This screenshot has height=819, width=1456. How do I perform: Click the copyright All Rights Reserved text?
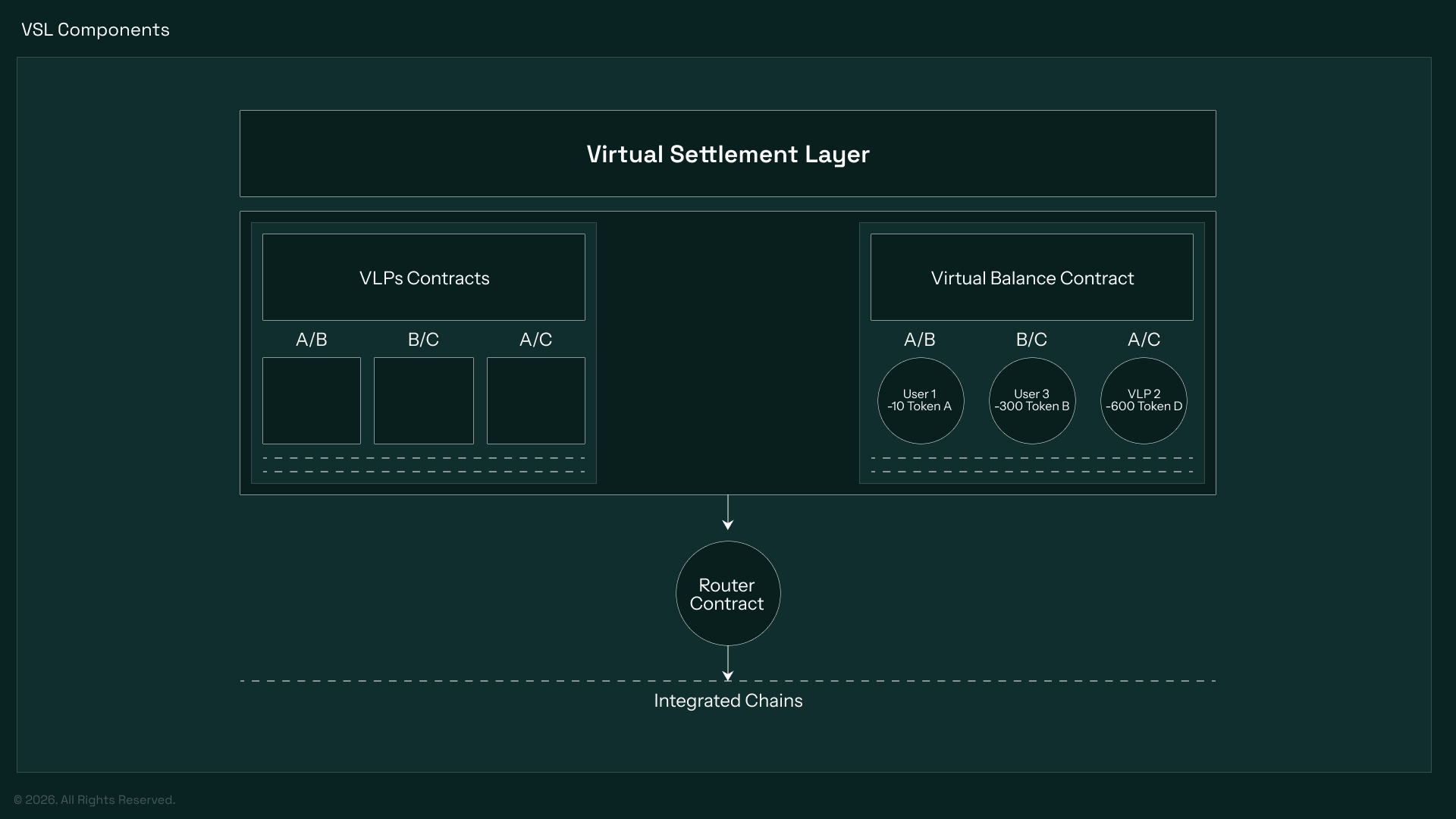pos(95,800)
